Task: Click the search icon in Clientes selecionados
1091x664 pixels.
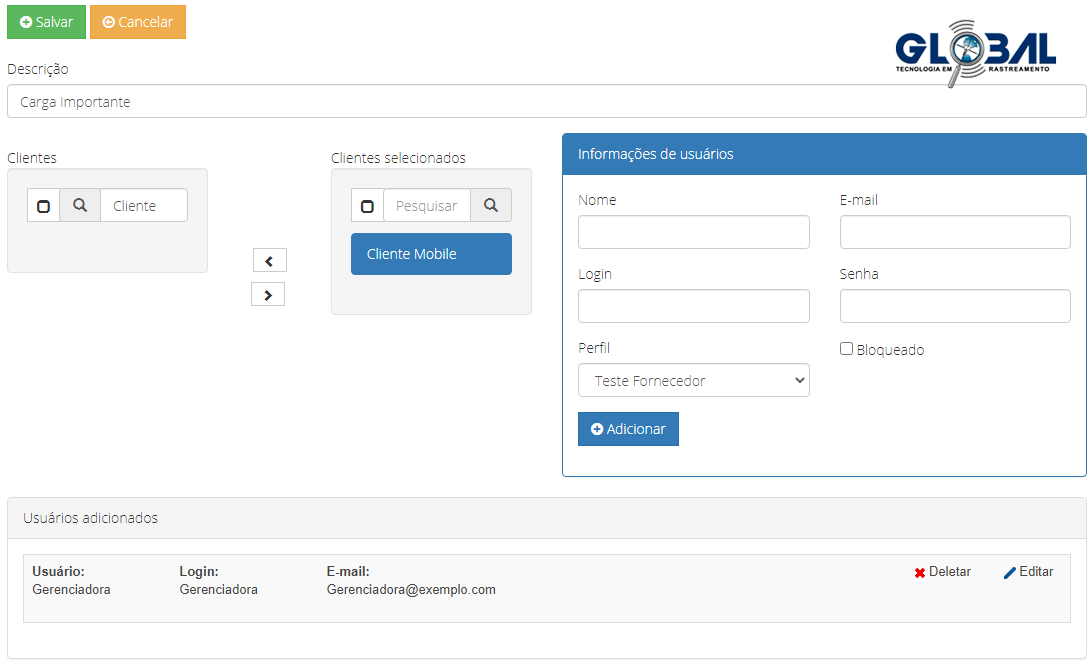Action: 491,205
